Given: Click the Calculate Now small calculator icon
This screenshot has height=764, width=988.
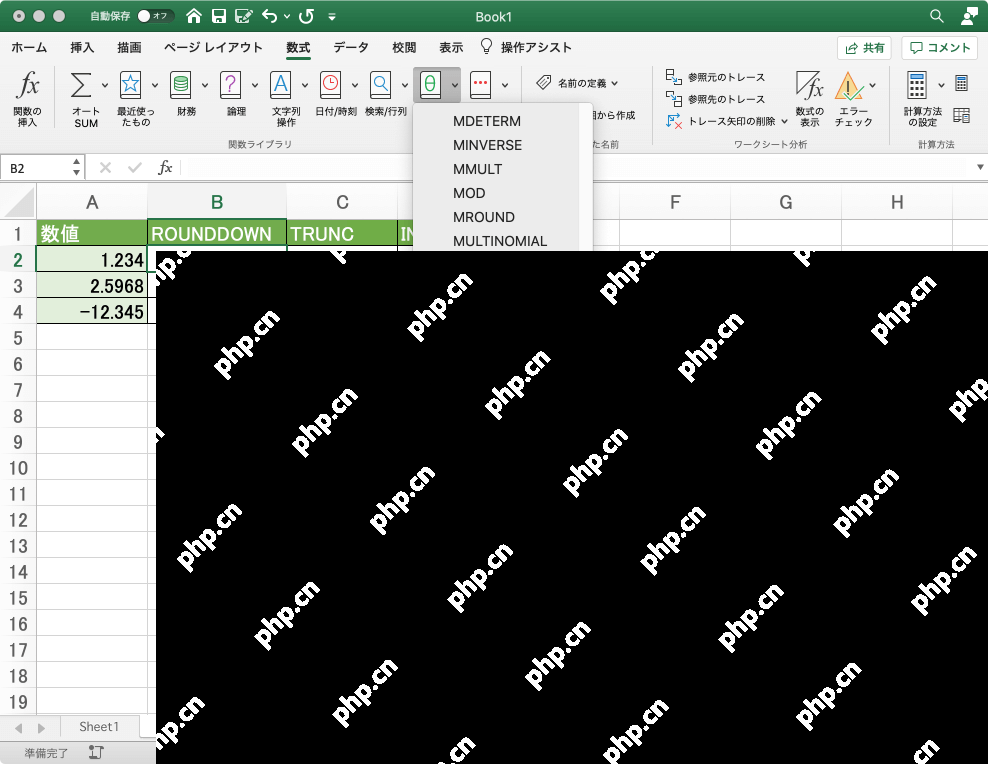Looking at the screenshot, I should [x=962, y=83].
